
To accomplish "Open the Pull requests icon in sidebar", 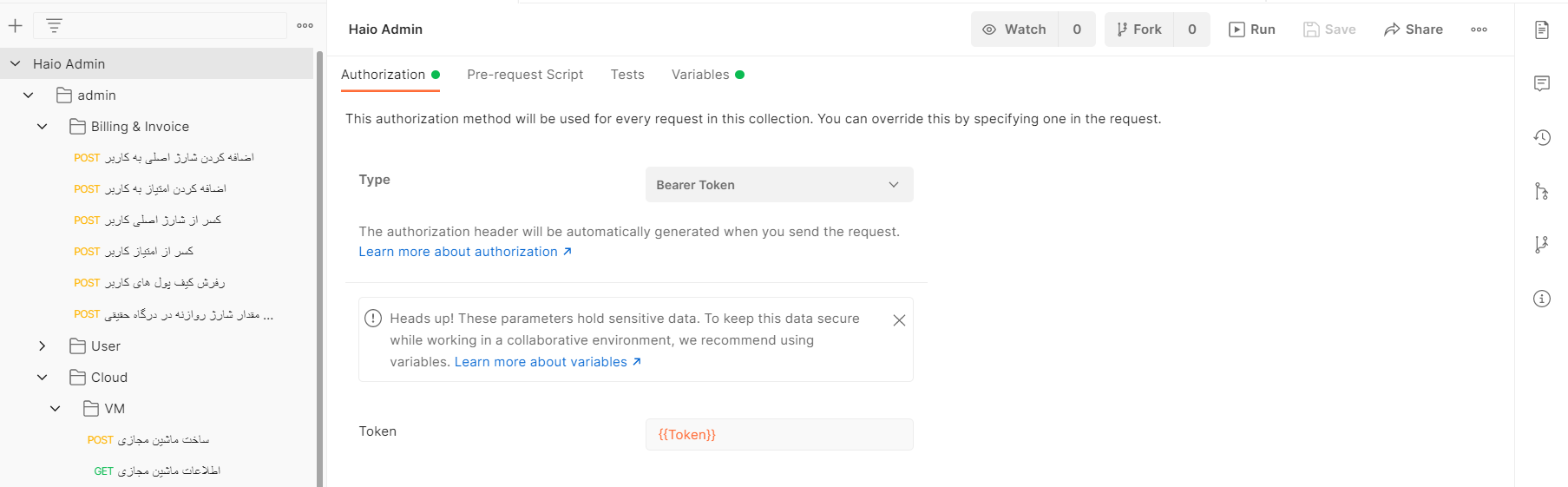I will click(1541, 191).
